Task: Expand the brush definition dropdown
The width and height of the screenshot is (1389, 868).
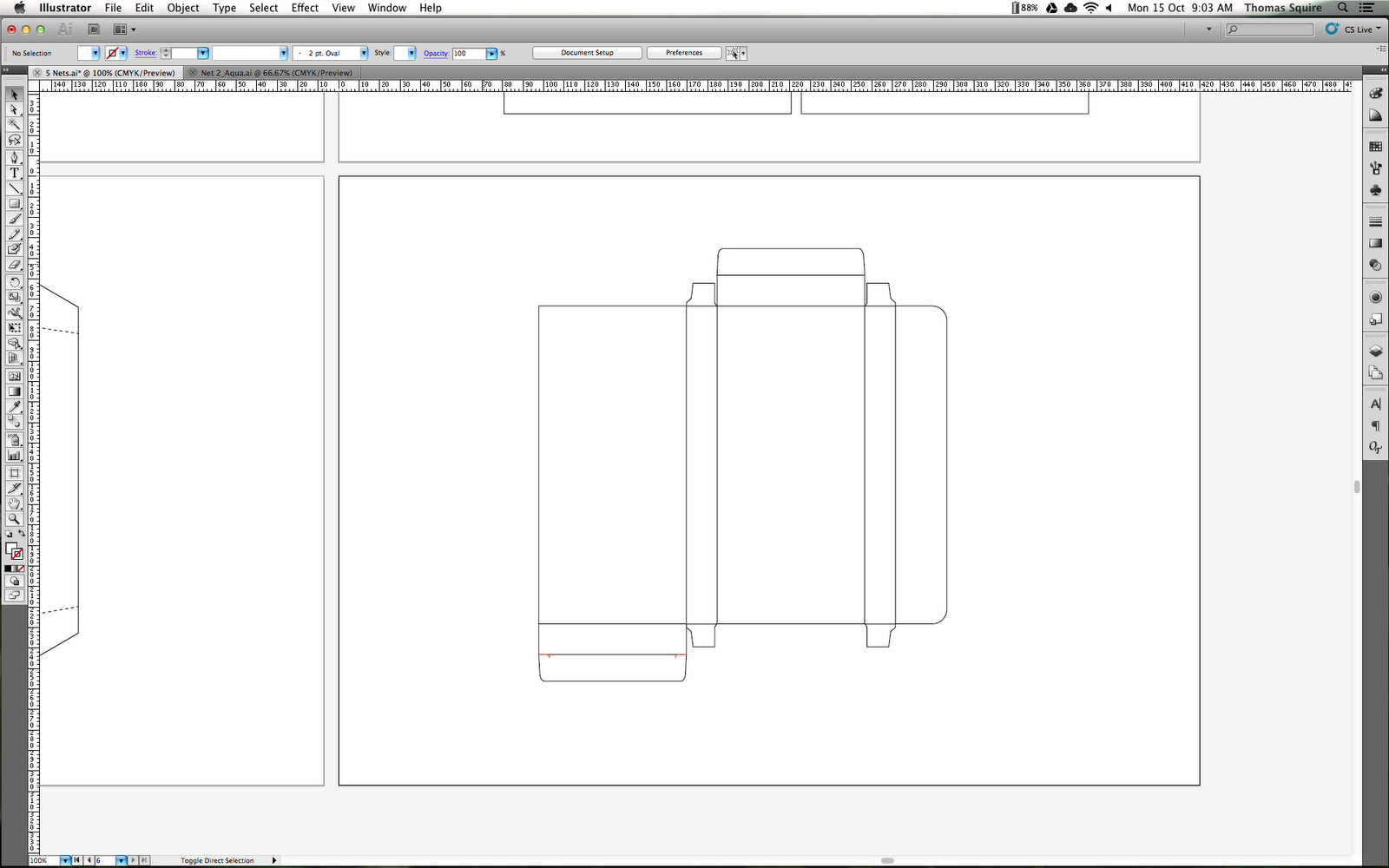Action: click(364, 53)
